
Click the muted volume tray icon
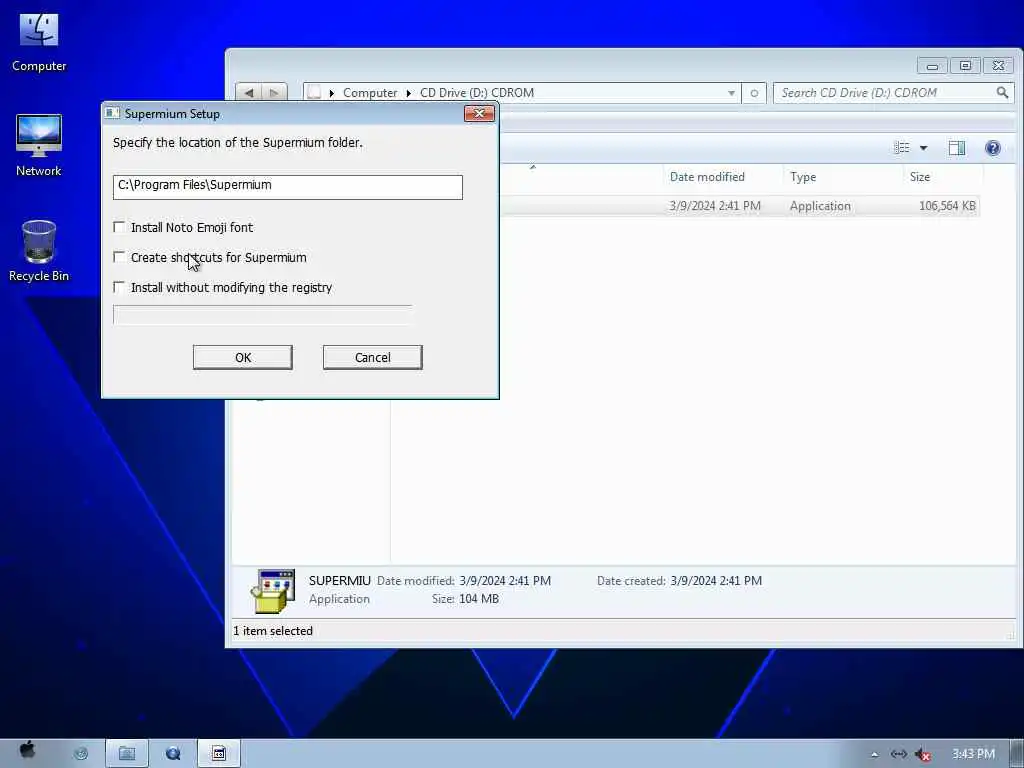point(923,754)
